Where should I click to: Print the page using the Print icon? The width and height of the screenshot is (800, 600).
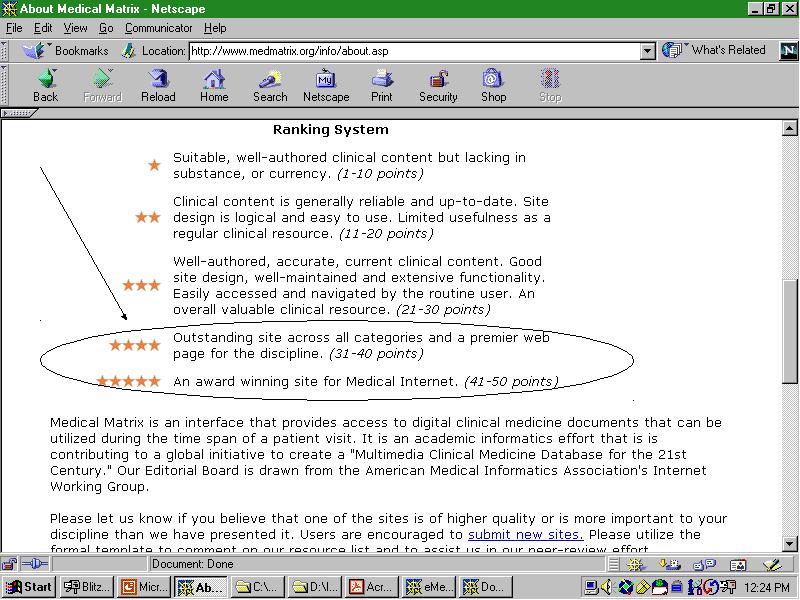382,86
